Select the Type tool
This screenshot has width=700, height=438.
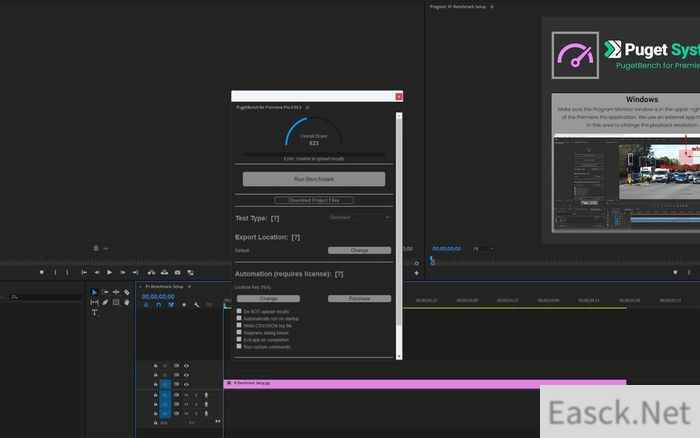click(94, 313)
